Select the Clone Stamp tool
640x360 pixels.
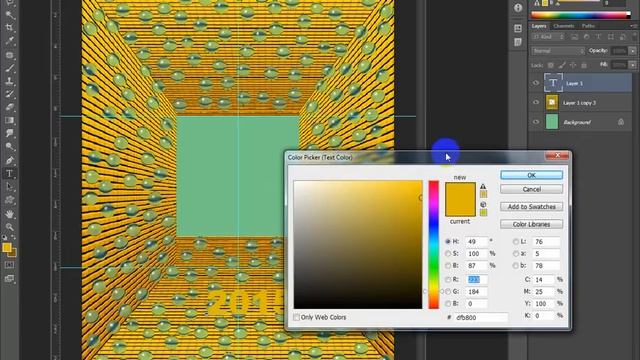(x=9, y=81)
